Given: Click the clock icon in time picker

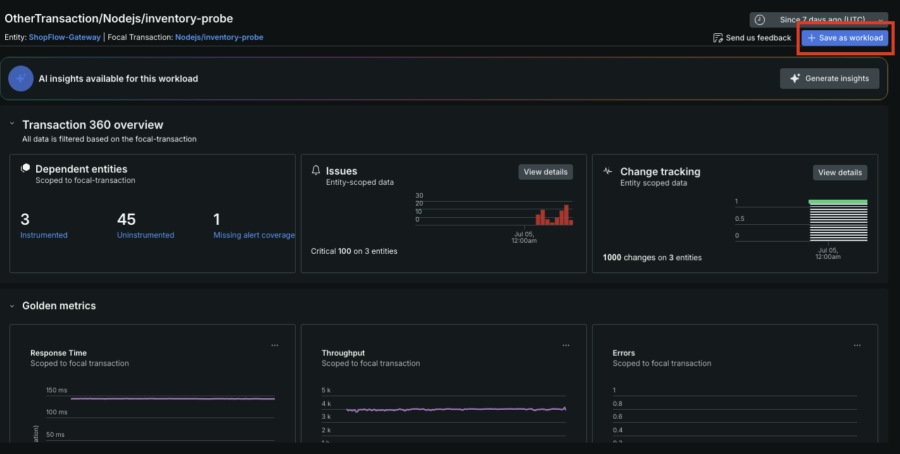Looking at the screenshot, I should (759, 20).
